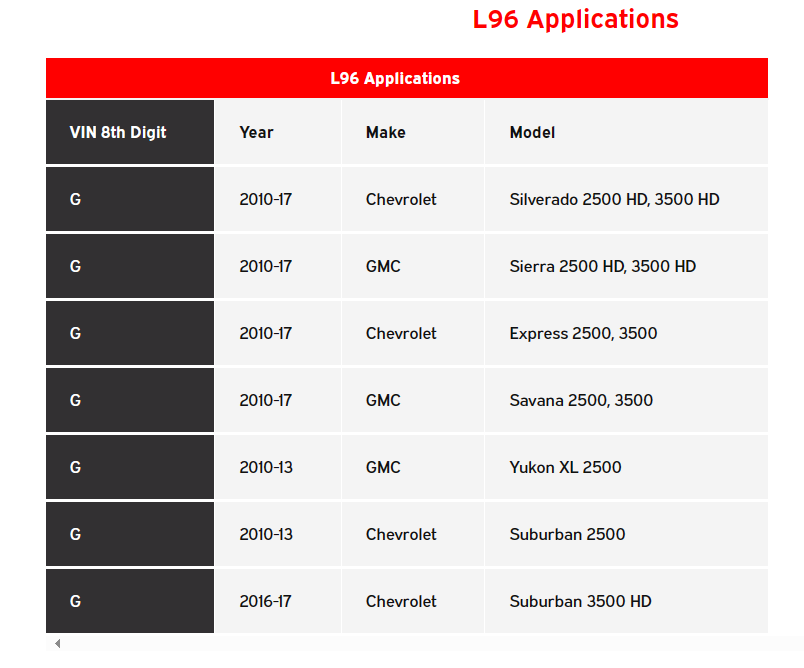Click the 'Savana 2500, 3500' model cell
804x668 pixels.
(626, 400)
